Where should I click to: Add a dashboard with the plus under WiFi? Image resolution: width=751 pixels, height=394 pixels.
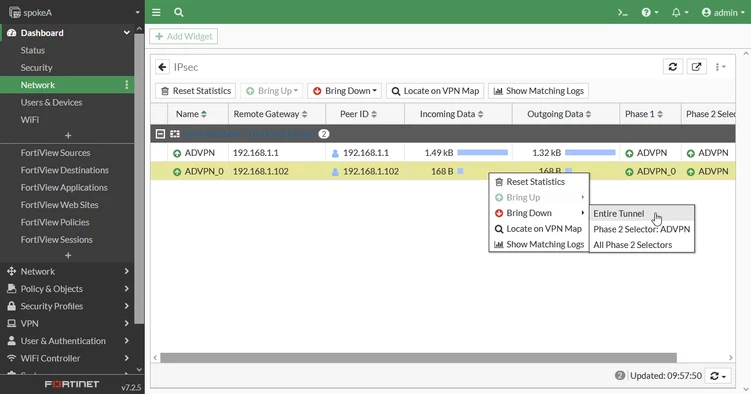[x=68, y=135]
